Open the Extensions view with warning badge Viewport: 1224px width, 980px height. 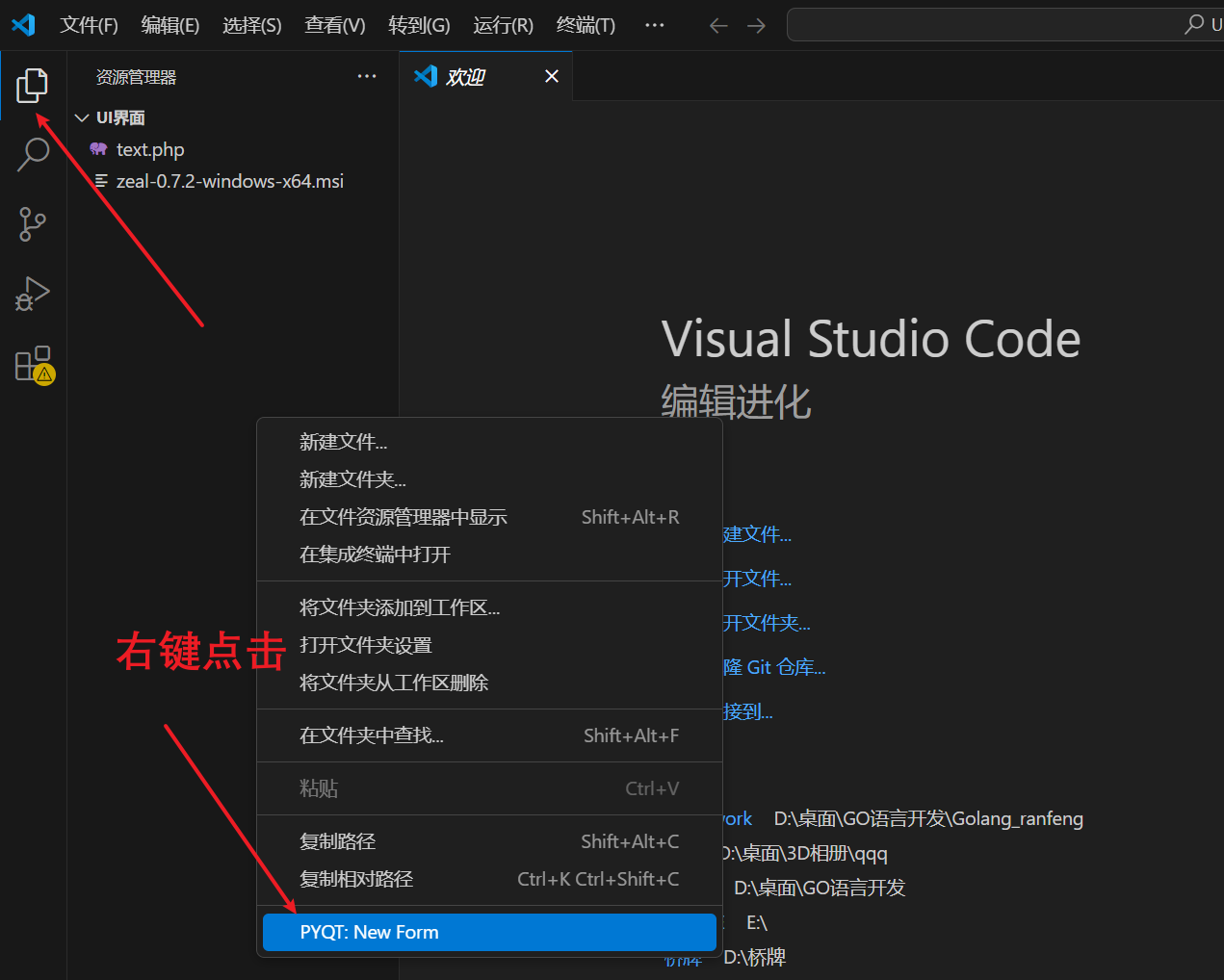(35, 365)
